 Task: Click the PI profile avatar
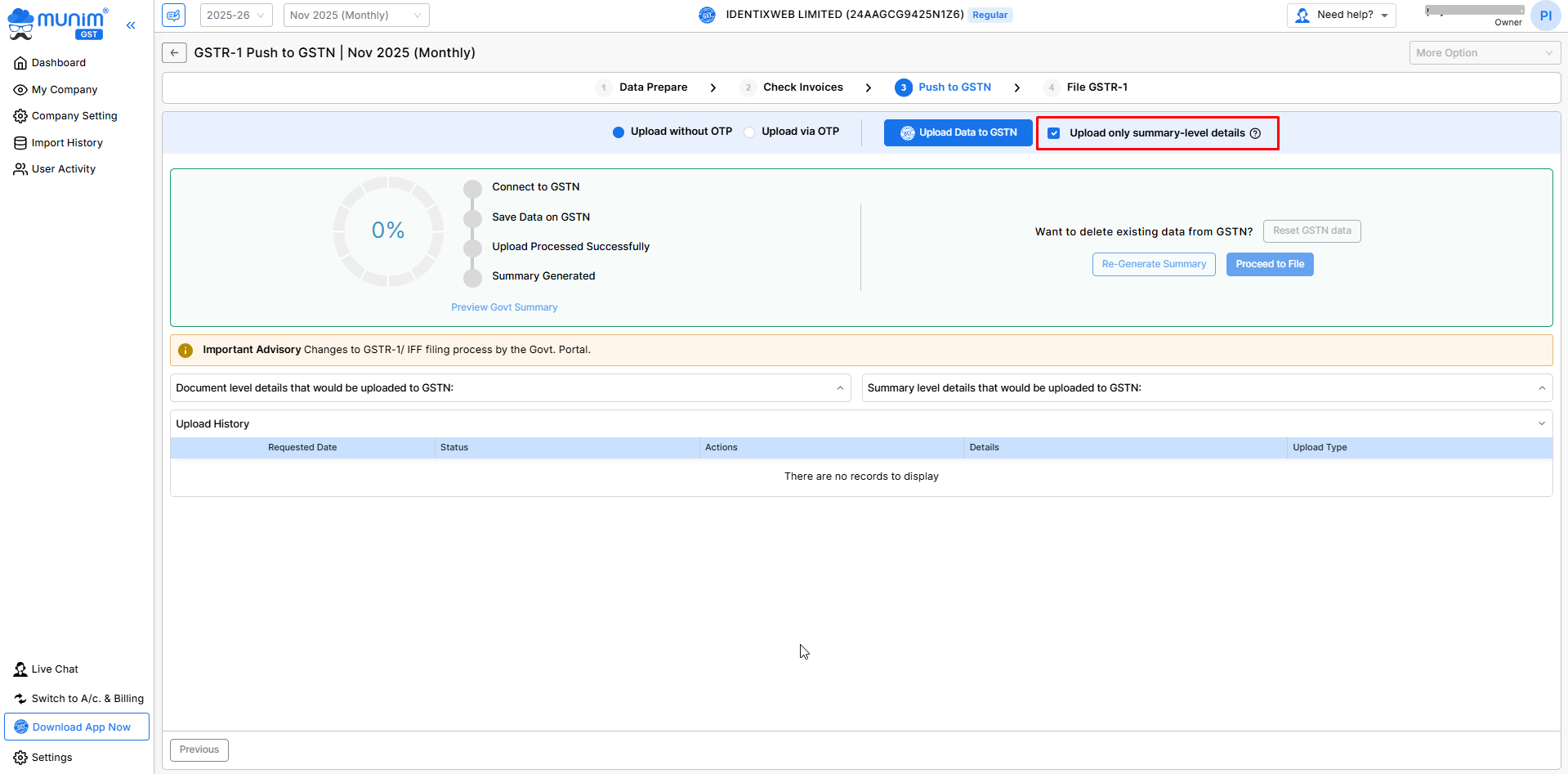[x=1544, y=16]
